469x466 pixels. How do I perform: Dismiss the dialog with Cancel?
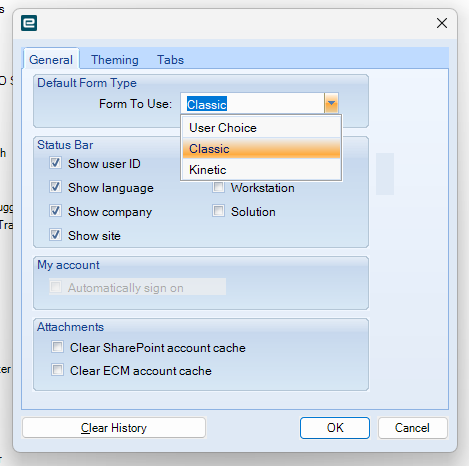coord(412,428)
